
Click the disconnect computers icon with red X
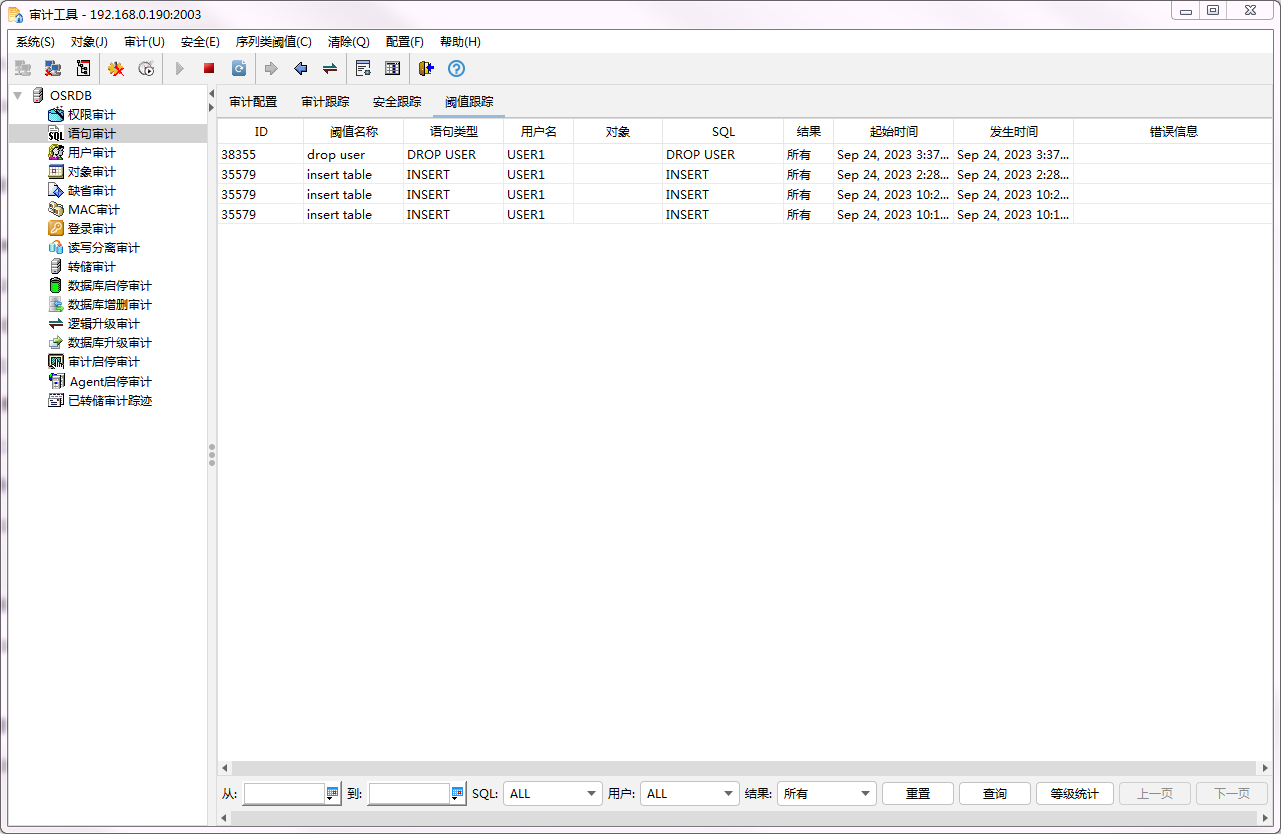coord(53,69)
